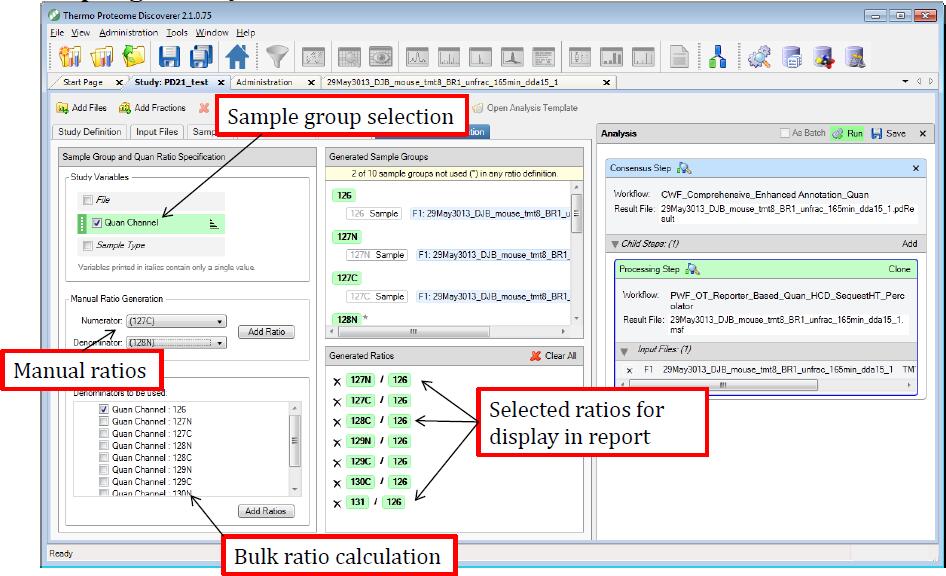This screenshot has height=576, width=946.
Task: Delete the 131 / 126 generated ratio
Action: click(x=337, y=502)
